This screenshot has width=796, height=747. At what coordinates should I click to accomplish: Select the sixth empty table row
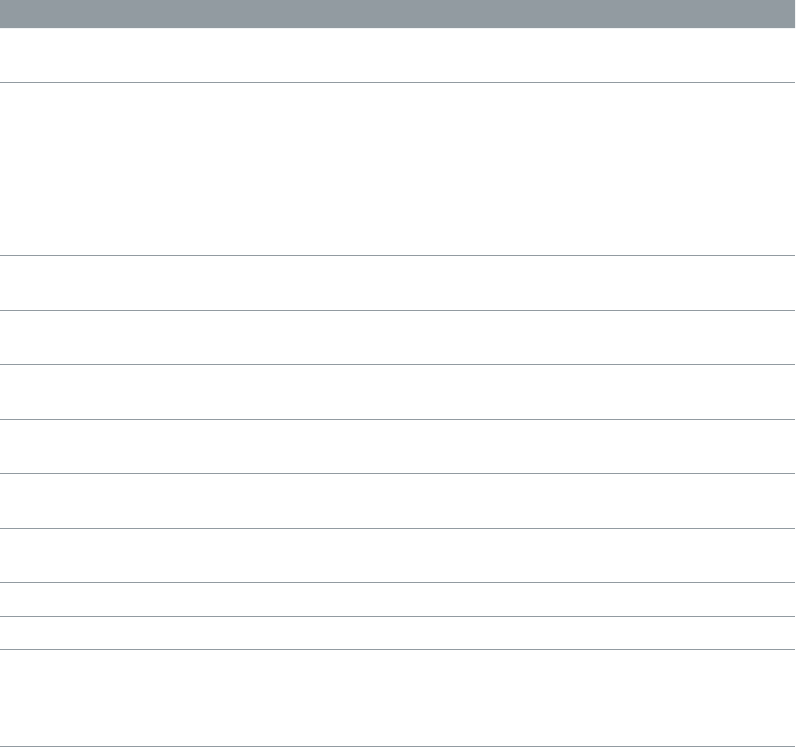click(x=398, y=446)
